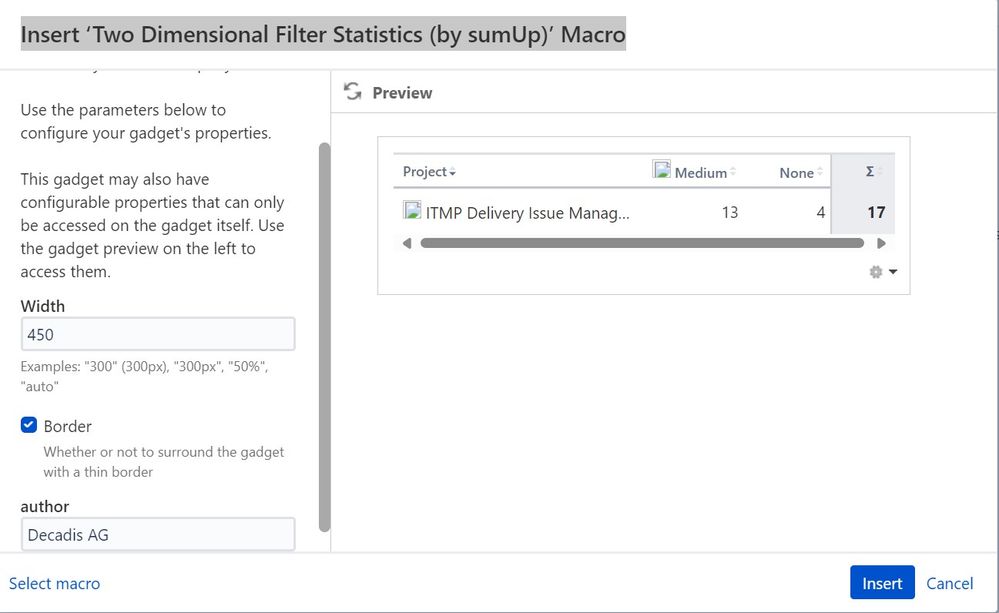
Task: Open ITMP Delivery Issue Management project link
Action: (528, 212)
